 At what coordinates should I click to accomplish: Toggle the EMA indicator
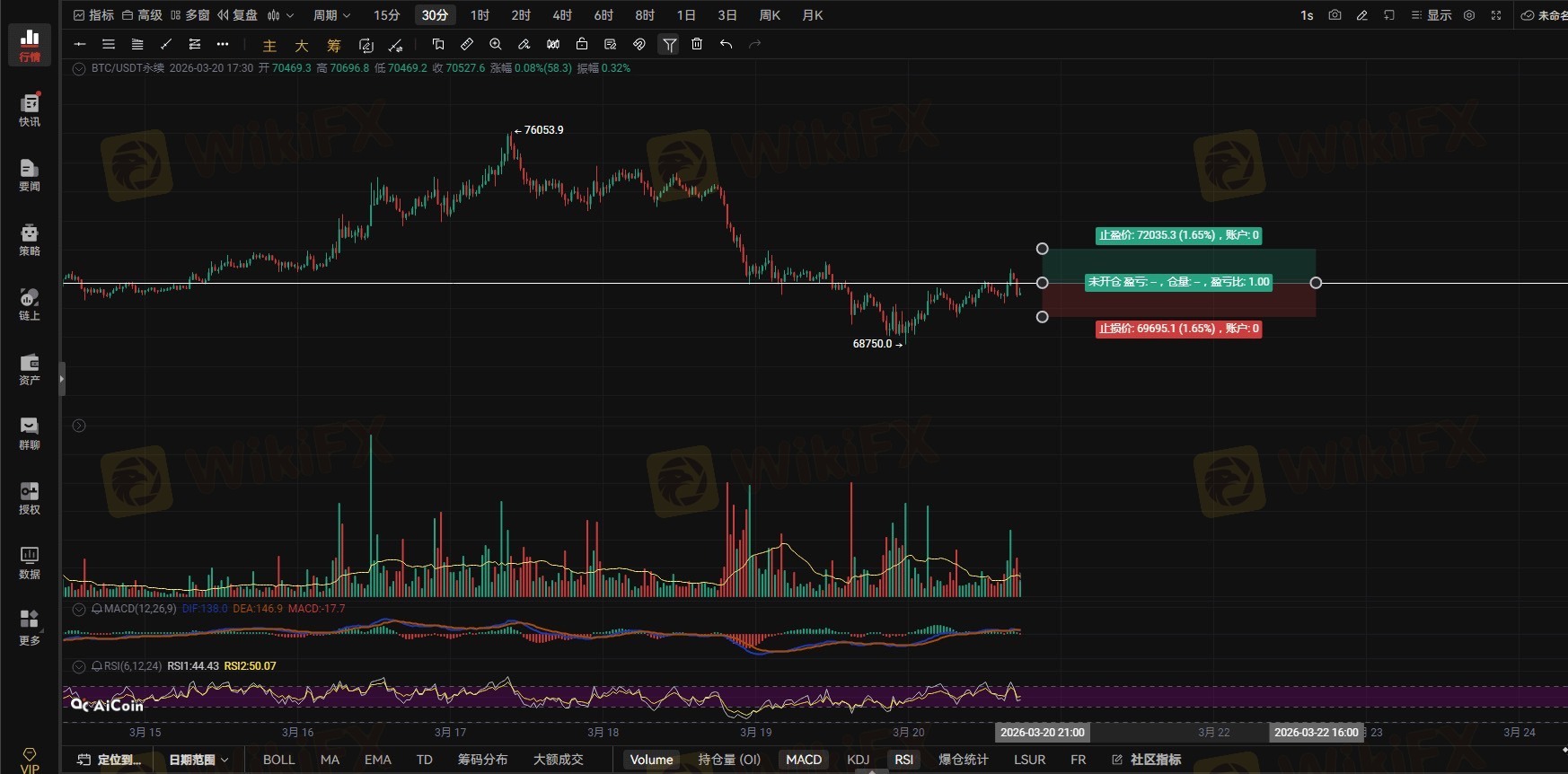(x=377, y=760)
